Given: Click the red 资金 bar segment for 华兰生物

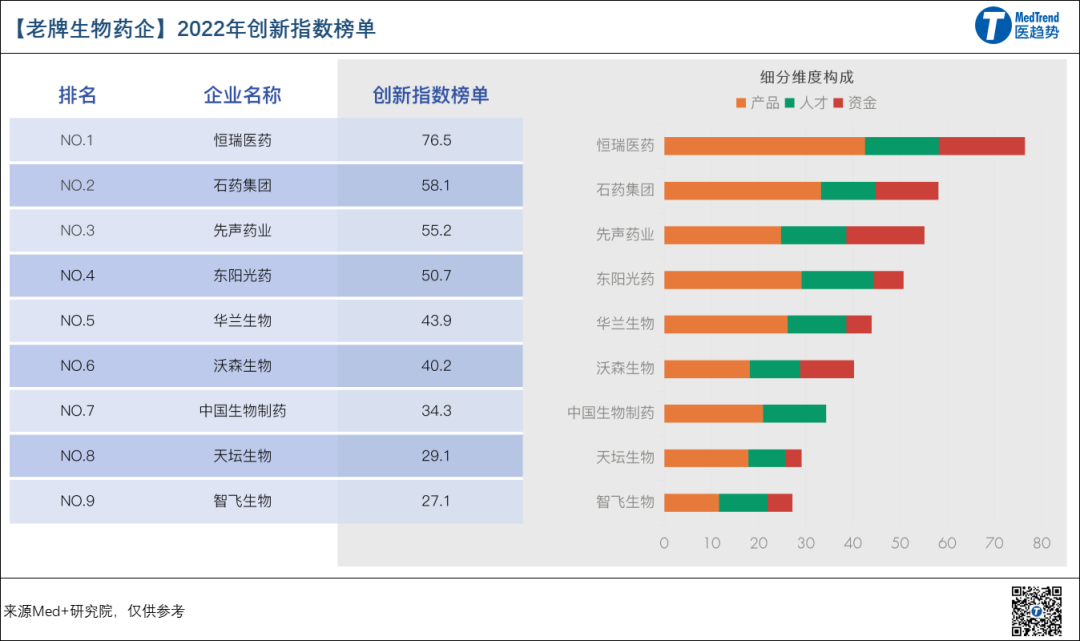Looking at the screenshot, I should pyautogui.click(x=859, y=324).
